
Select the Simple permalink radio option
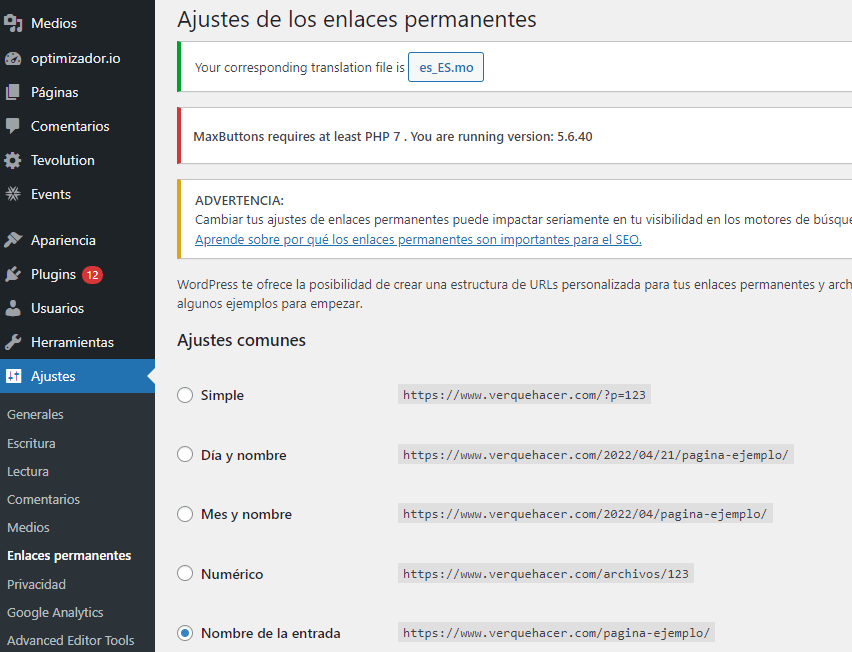point(185,395)
